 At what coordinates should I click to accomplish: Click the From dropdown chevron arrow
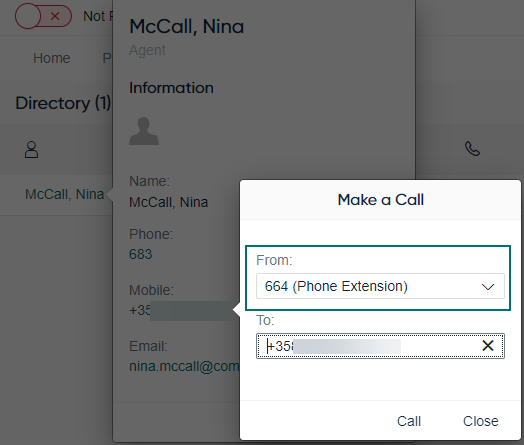(x=488, y=287)
